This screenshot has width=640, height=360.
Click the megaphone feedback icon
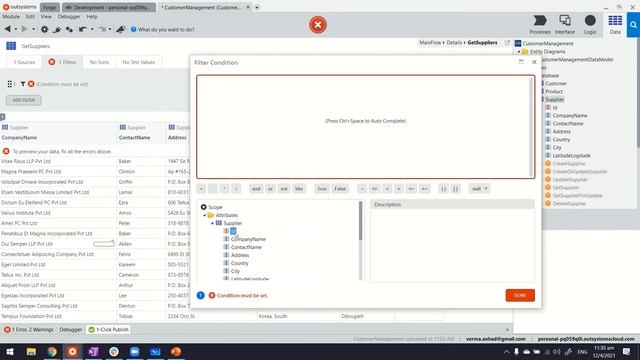click(120, 29)
